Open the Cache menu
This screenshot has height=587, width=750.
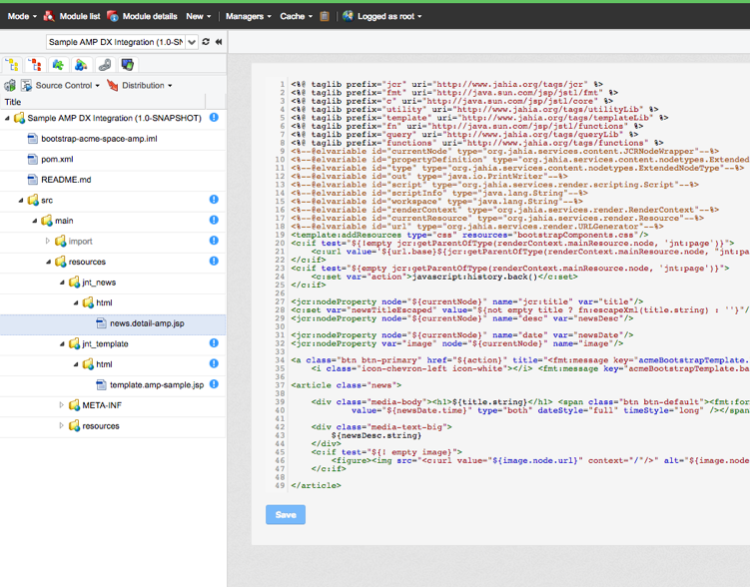point(296,16)
